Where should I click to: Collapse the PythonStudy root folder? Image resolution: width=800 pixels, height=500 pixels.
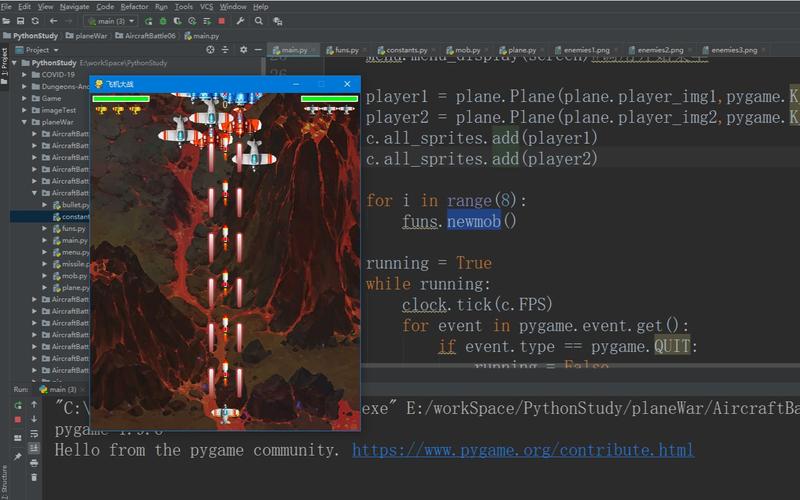coord(14,63)
